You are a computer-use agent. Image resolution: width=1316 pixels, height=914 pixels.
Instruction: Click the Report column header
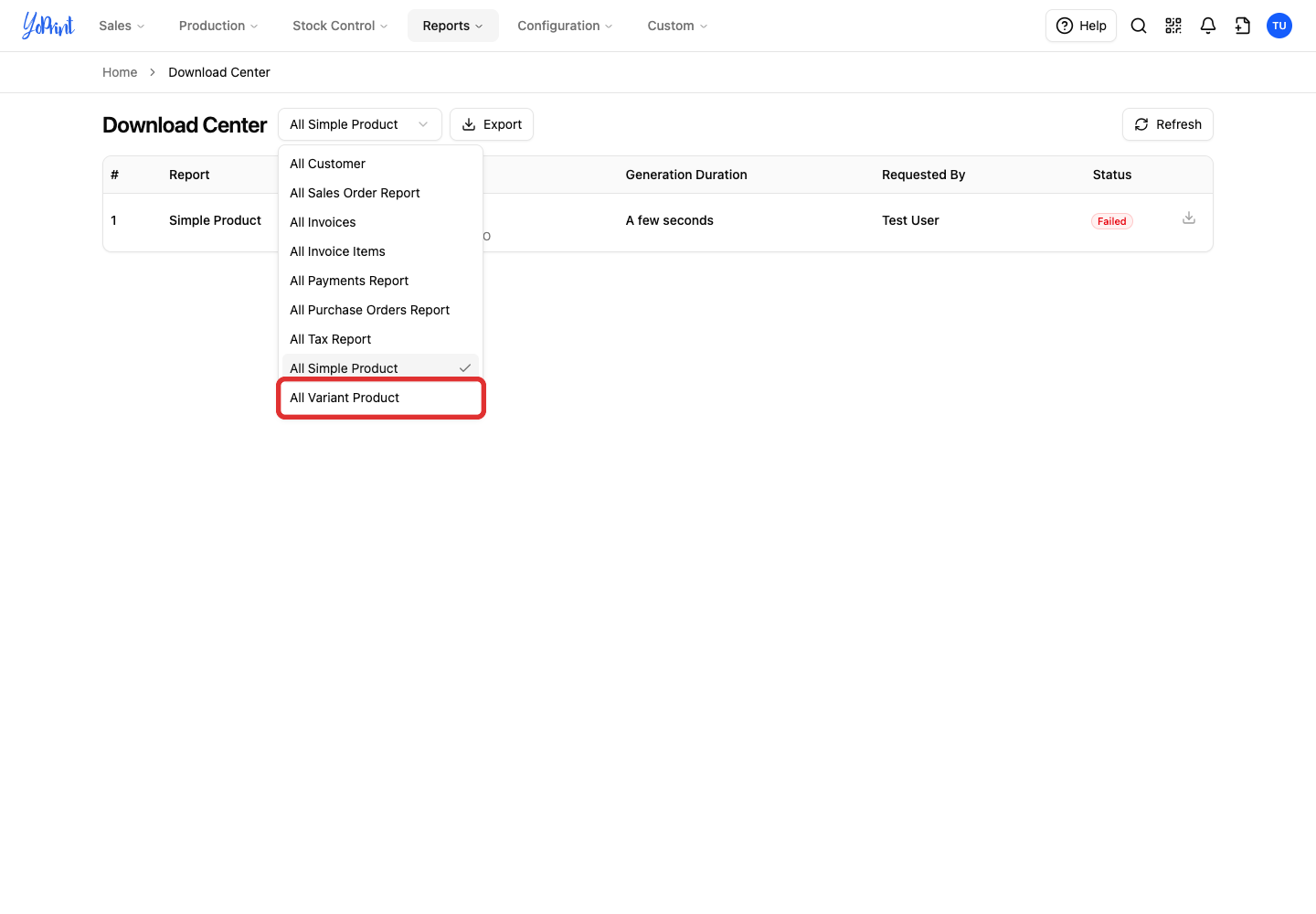click(189, 175)
